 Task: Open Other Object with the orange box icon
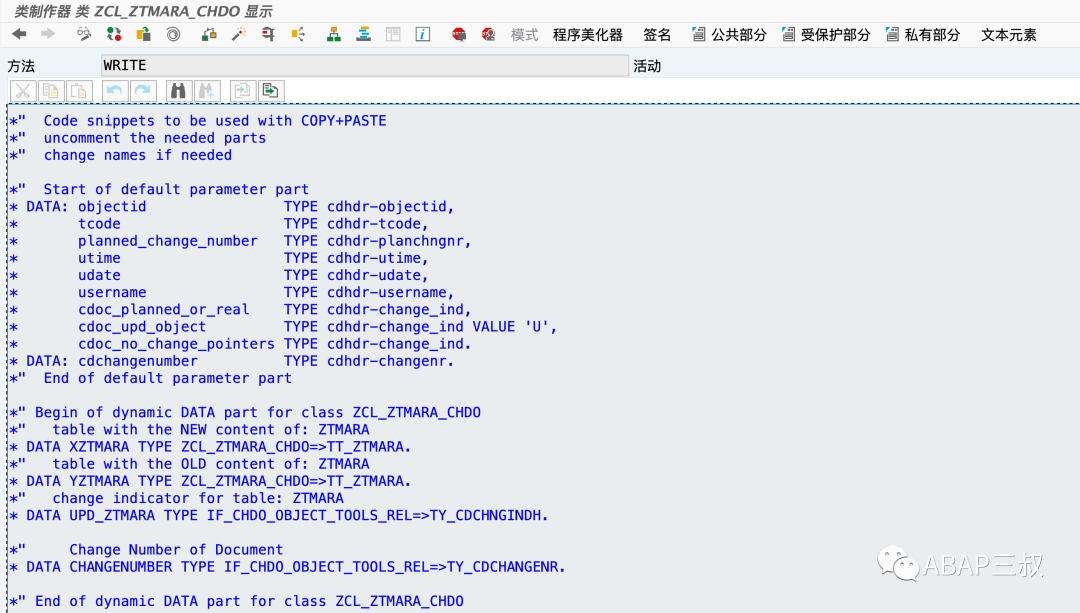(x=143, y=34)
